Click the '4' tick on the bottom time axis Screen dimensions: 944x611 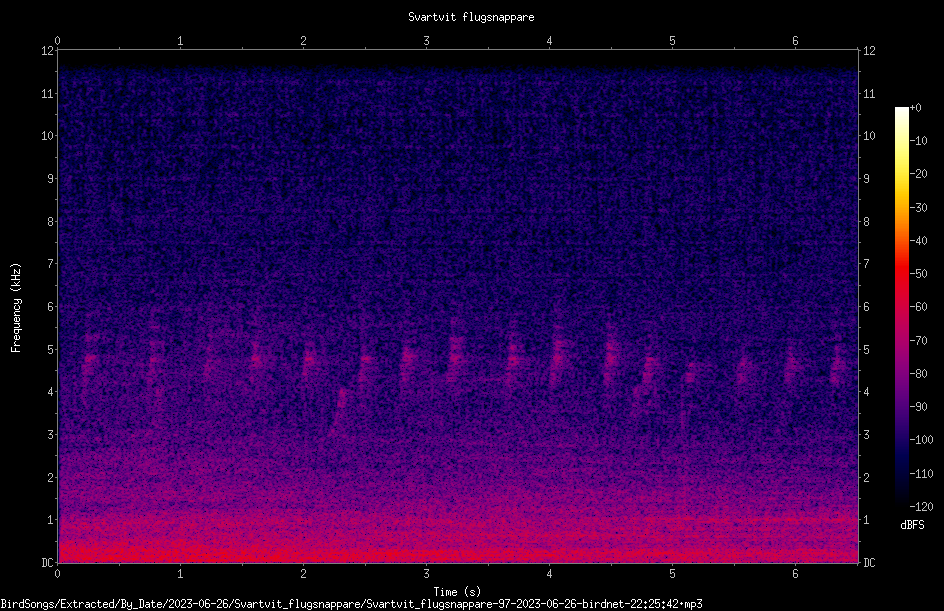point(549,574)
